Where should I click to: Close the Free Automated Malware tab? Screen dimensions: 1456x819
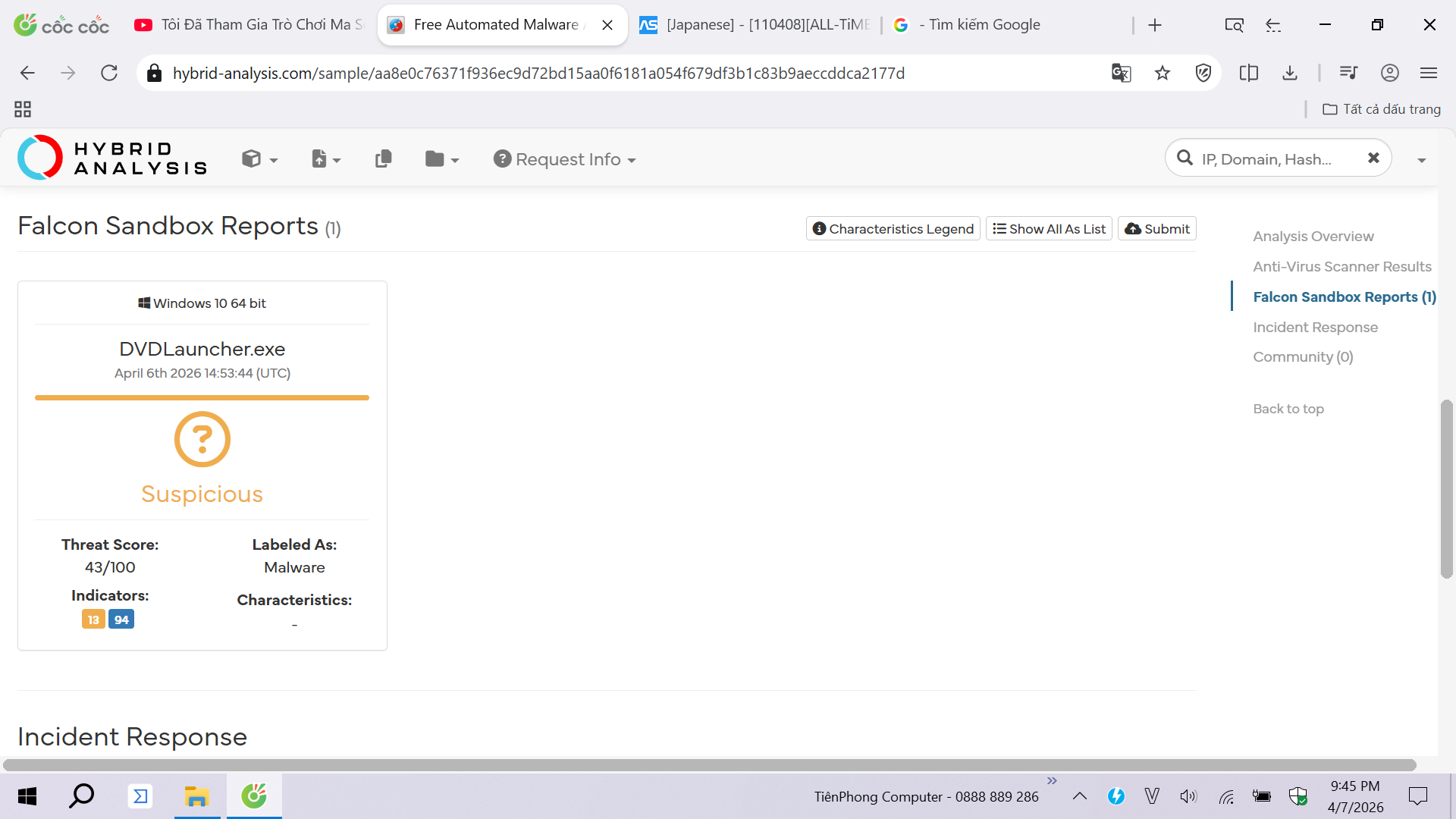[x=607, y=25]
